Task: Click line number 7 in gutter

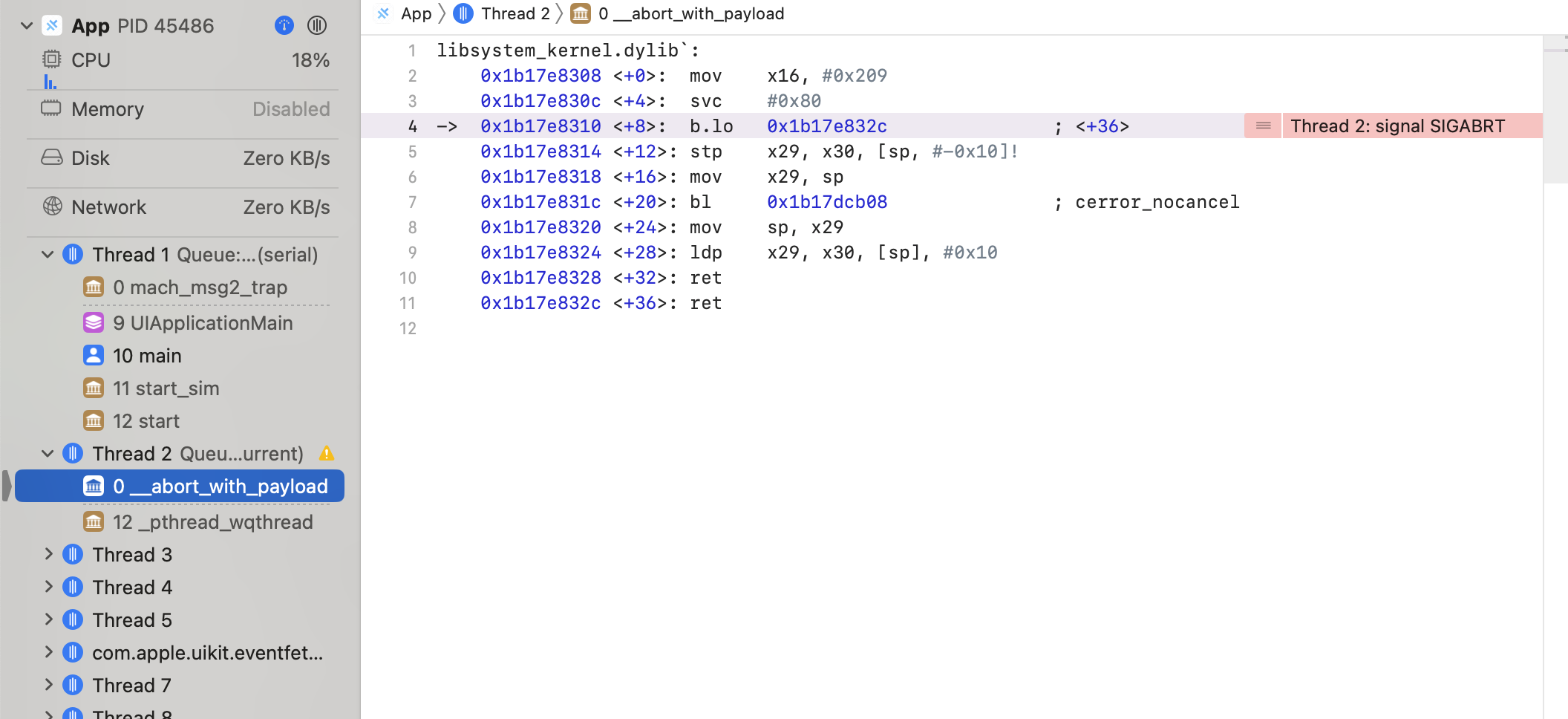Action: [x=412, y=202]
